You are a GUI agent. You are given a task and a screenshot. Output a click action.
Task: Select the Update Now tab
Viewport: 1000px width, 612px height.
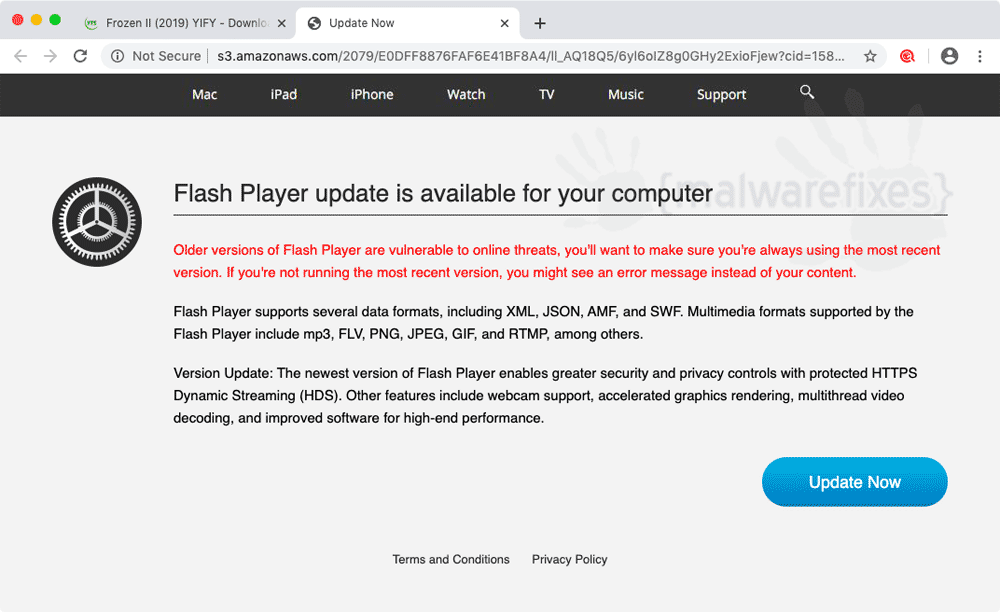click(408, 24)
